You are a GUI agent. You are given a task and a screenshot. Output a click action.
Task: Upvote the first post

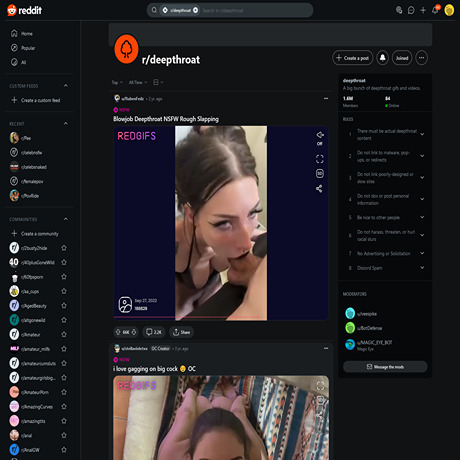118,332
